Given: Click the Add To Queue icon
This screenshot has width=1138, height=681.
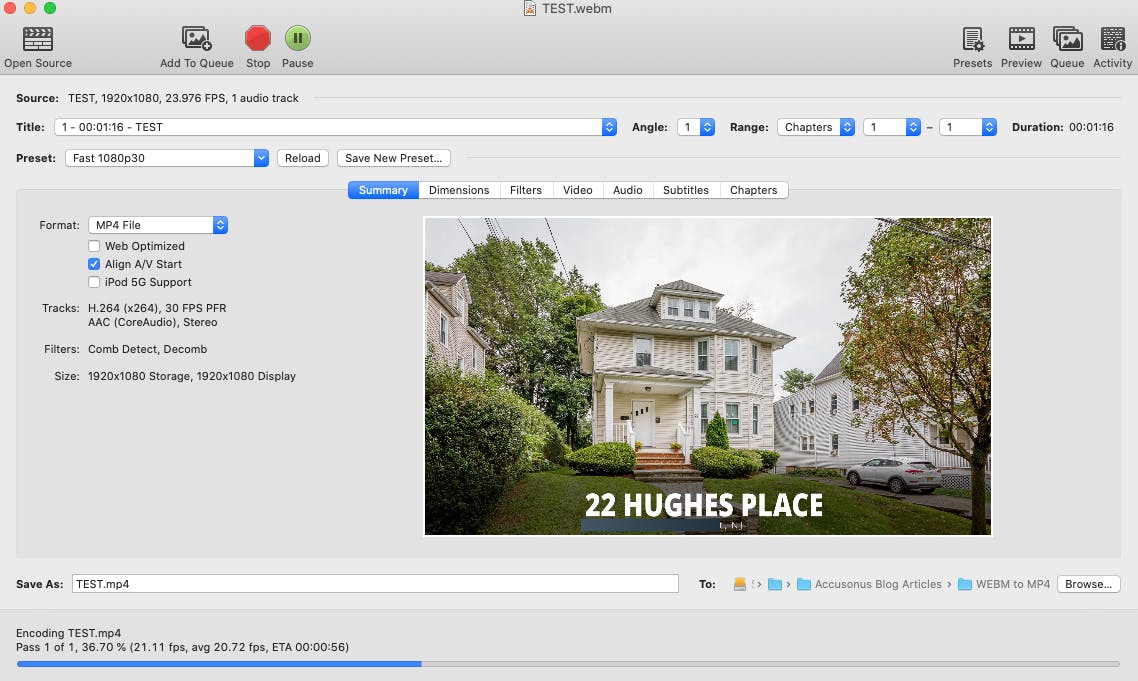Looking at the screenshot, I should pyautogui.click(x=197, y=39).
